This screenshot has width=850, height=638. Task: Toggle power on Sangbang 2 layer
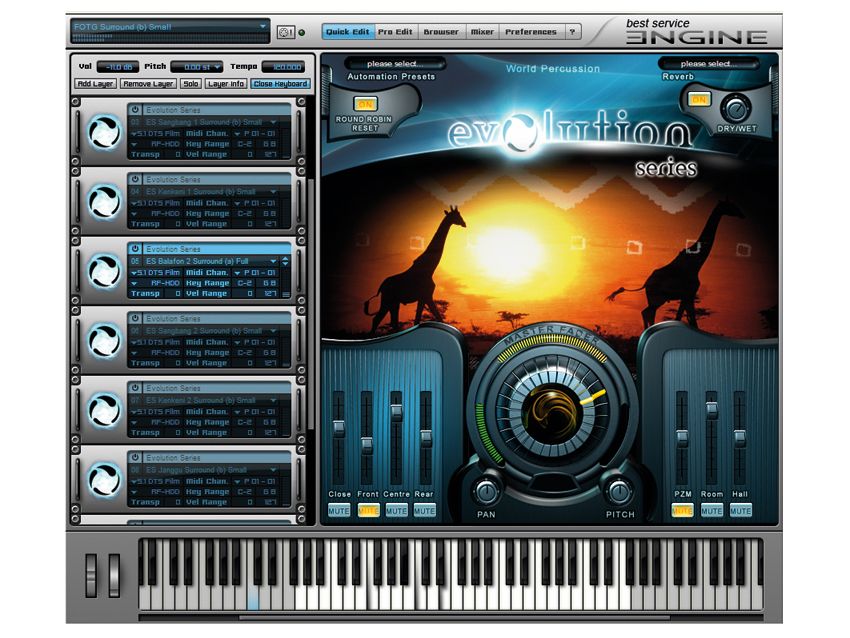[x=135, y=318]
